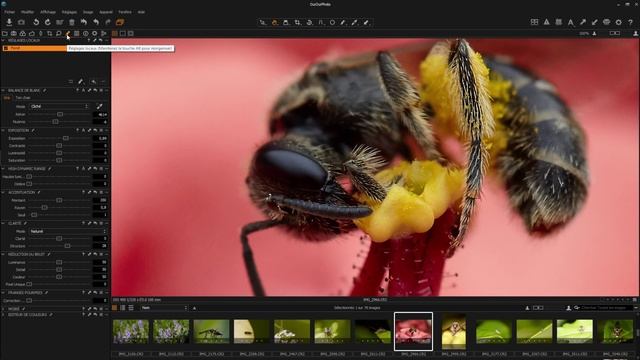Select the Loupe cursor tool
This screenshot has height=360, width=640.
pos(286,22)
